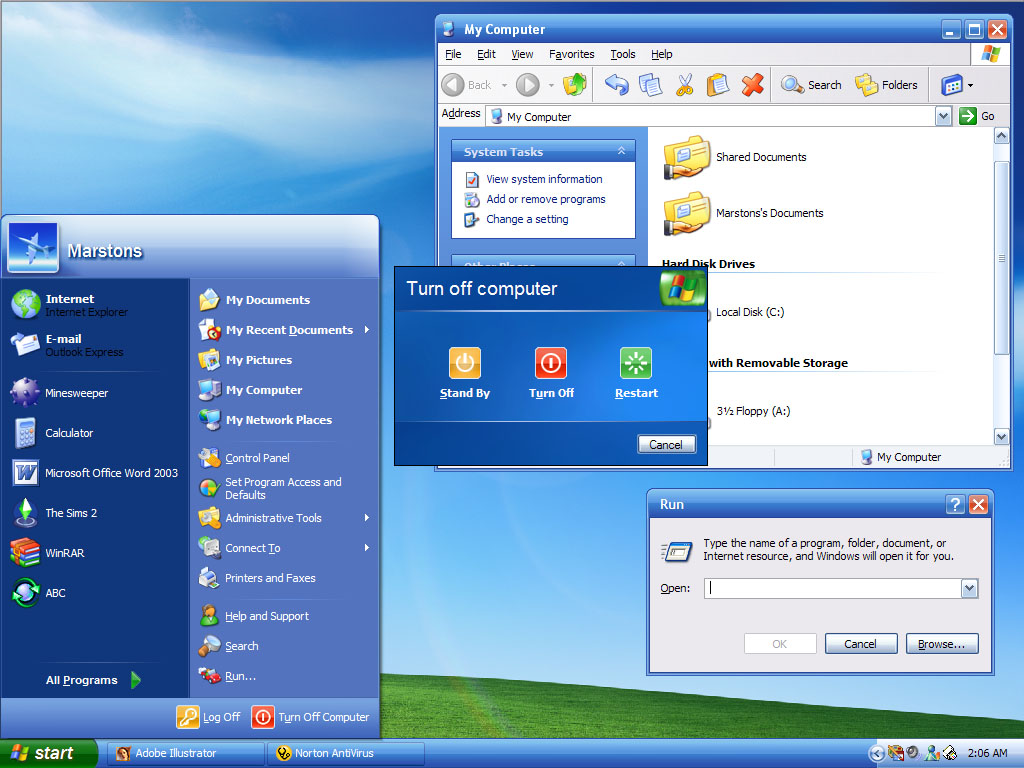Click the Search toolbar button
1024x768 pixels.
coord(811,85)
